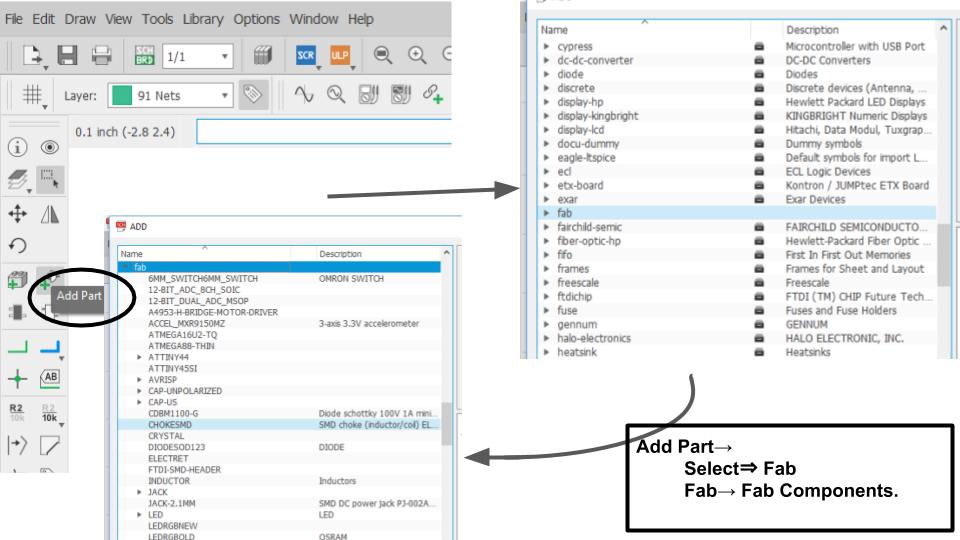Open the grid settings icon
The image size is (960, 540).
click(32, 95)
